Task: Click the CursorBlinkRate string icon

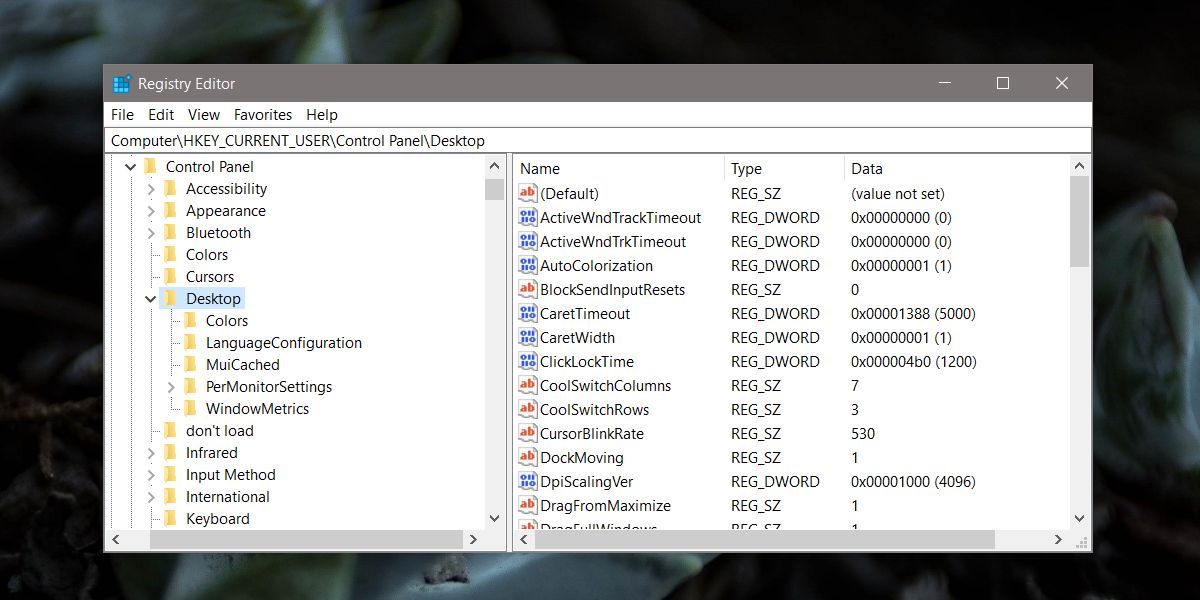Action: click(x=528, y=433)
